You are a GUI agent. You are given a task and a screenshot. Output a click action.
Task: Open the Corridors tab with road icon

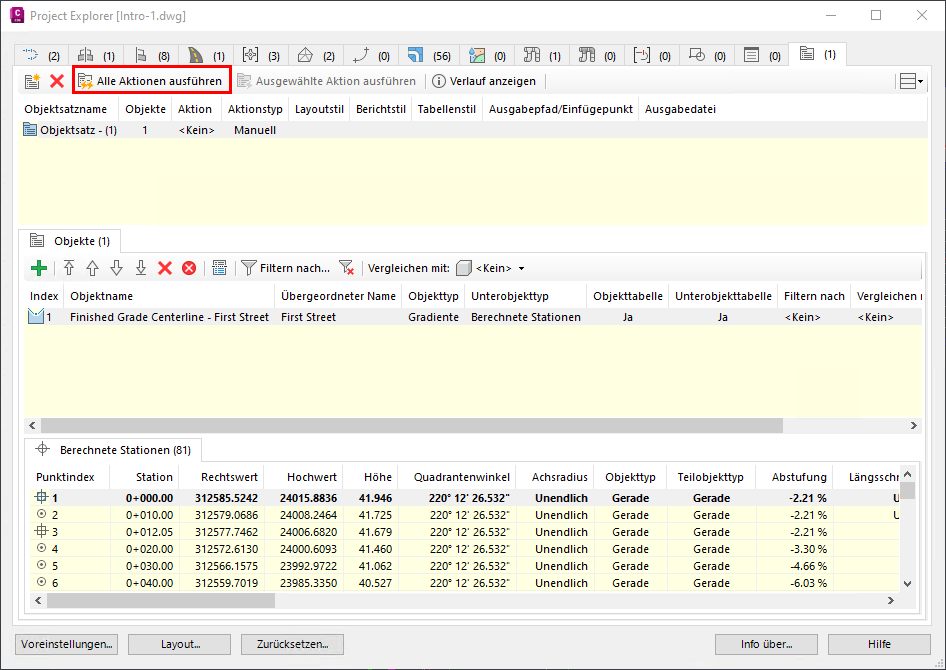pyautogui.click(x=207, y=55)
